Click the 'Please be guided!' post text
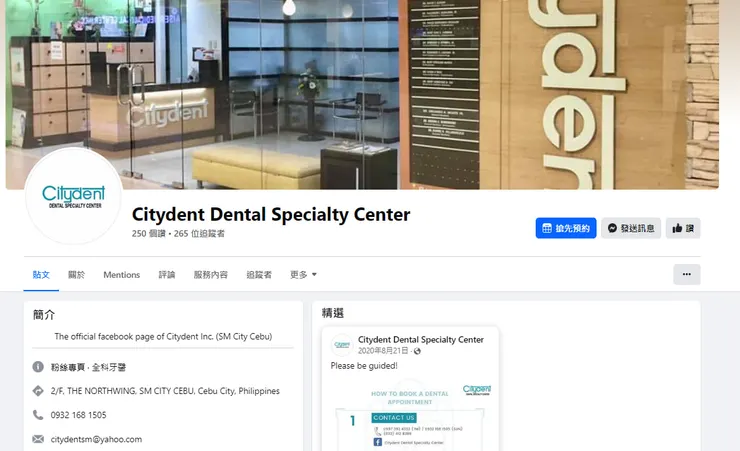The width and height of the screenshot is (740, 451). tap(364, 366)
